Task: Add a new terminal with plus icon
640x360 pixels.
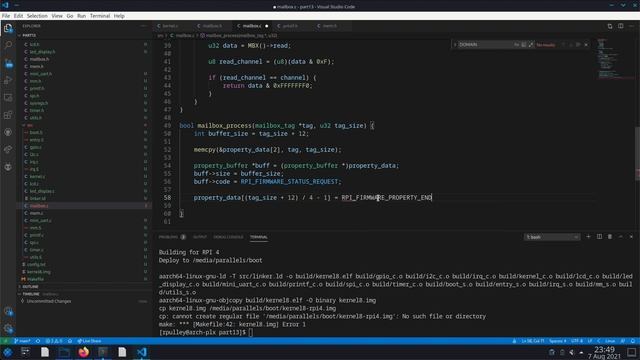Action: 588,237
